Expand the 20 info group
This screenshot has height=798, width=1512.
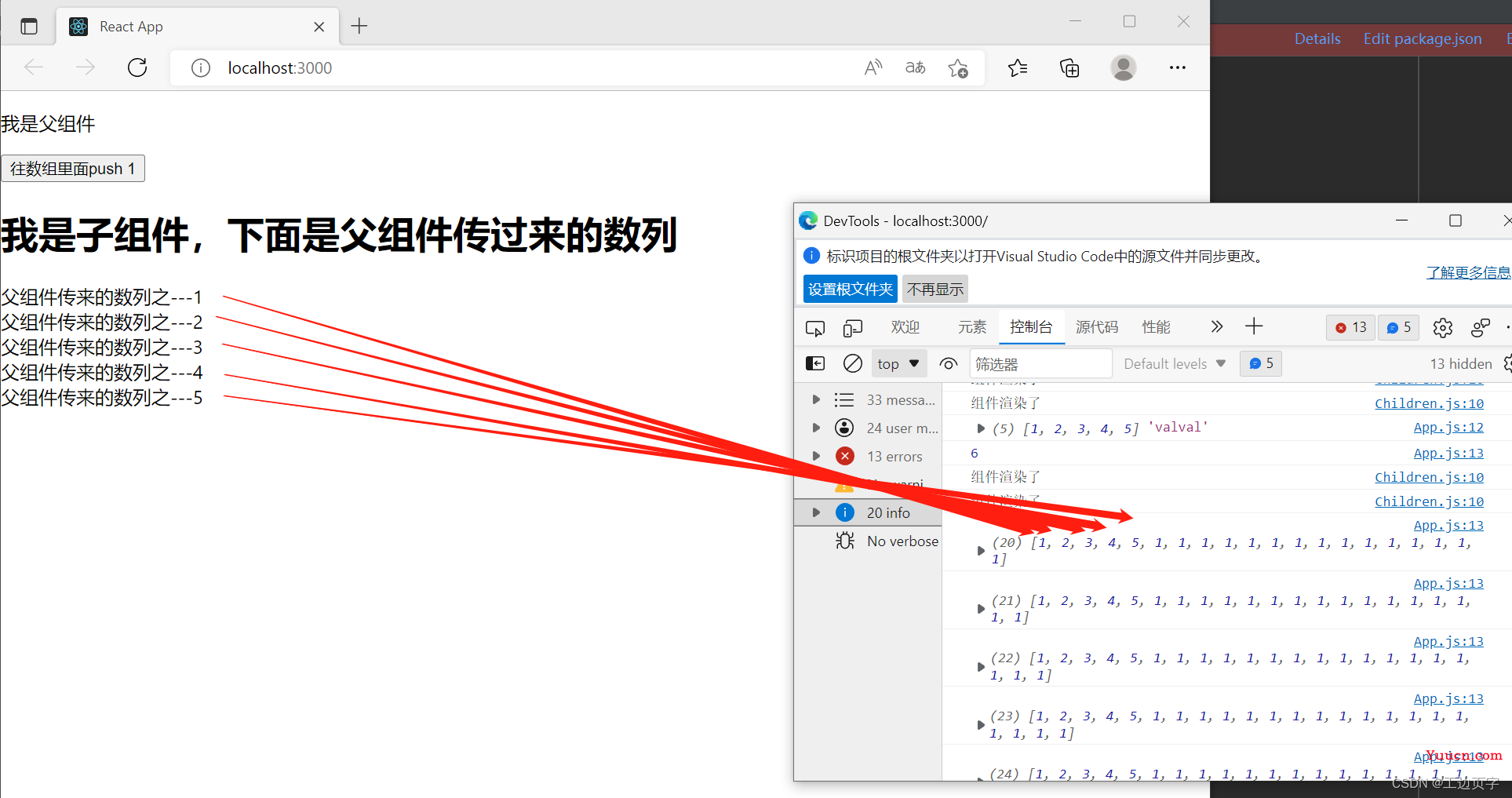816,512
